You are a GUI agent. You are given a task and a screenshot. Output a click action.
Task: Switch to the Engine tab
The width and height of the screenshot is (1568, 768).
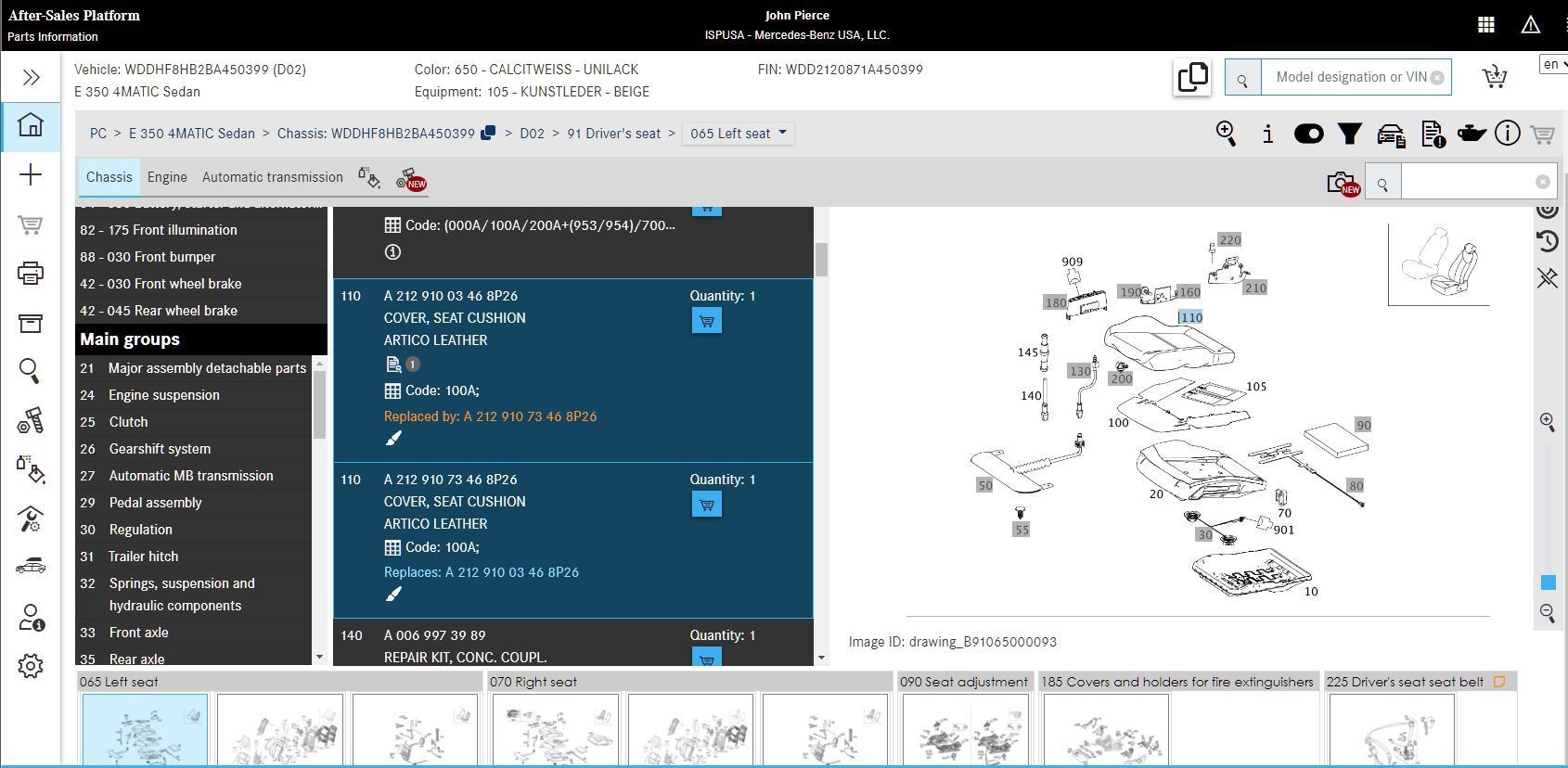coord(167,177)
